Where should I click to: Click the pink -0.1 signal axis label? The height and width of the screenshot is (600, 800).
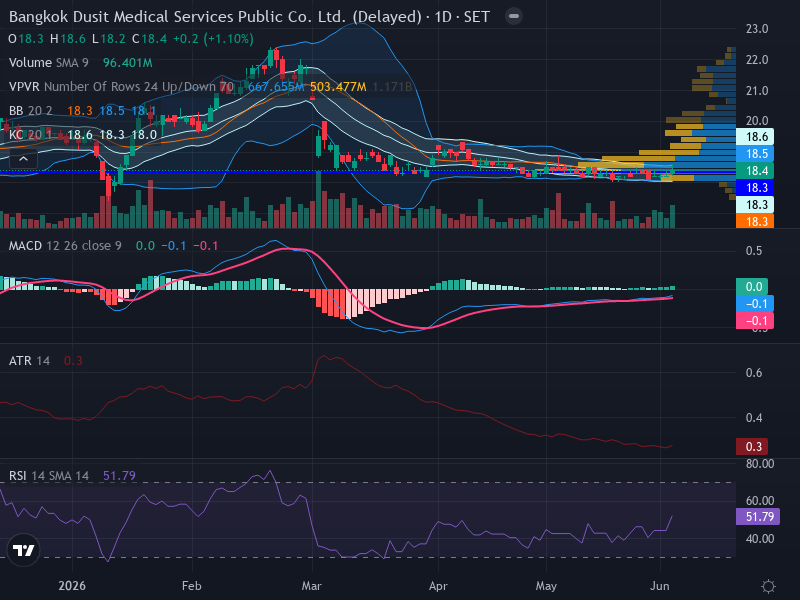(x=755, y=321)
